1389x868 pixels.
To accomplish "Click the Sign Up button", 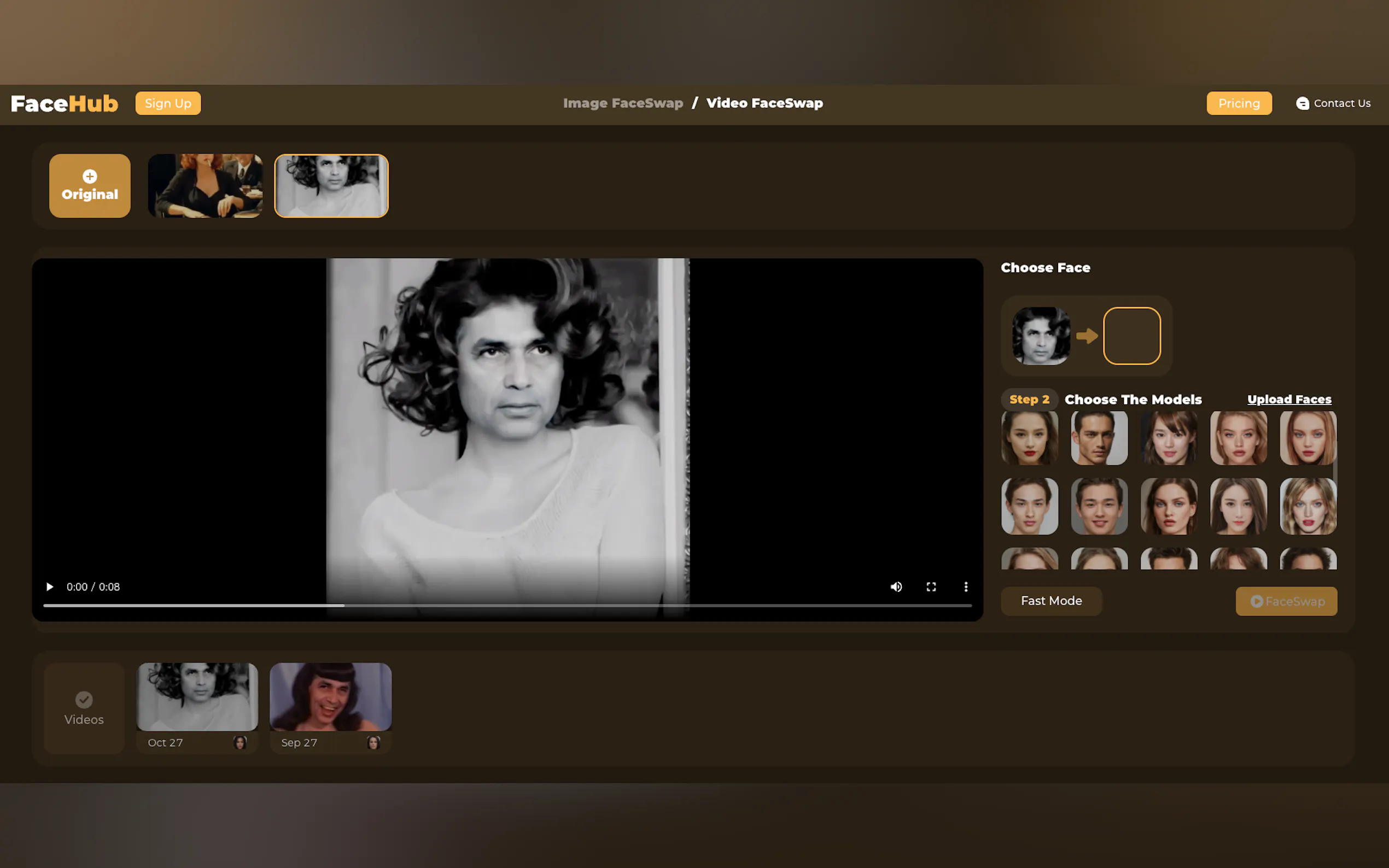I will tap(168, 103).
